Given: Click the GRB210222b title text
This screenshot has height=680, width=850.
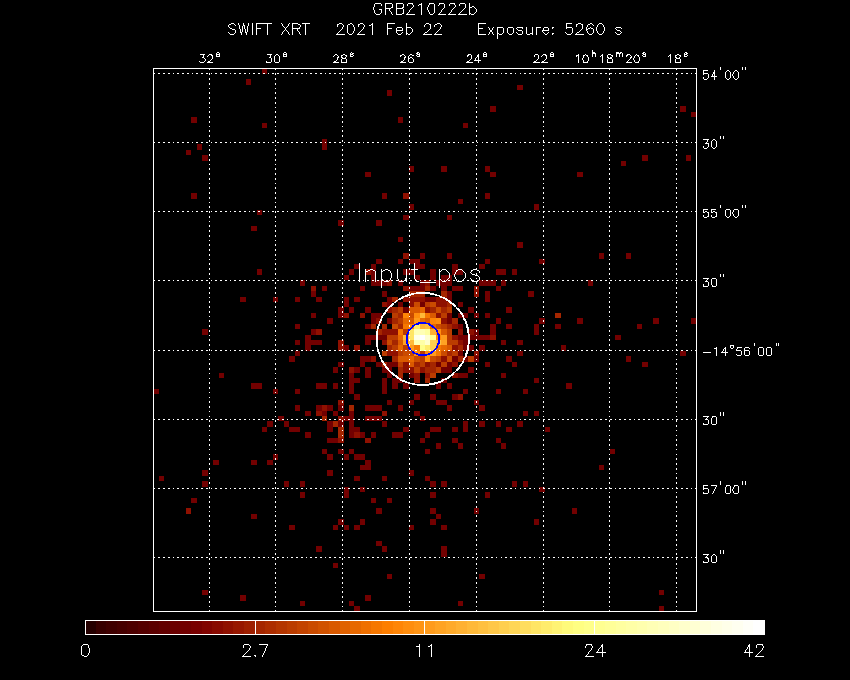Looking at the screenshot, I should pos(425,11).
